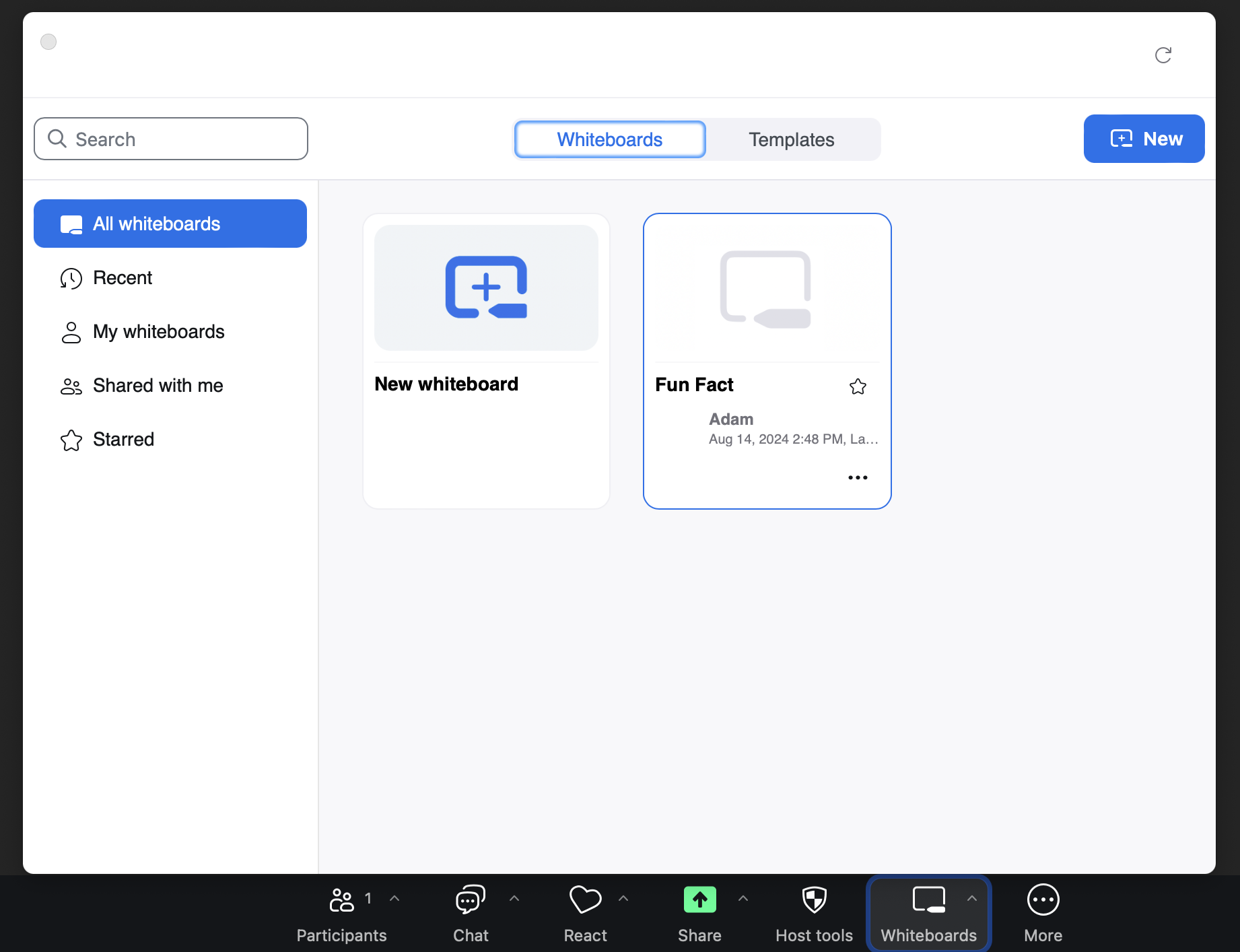Select Shared with me in sidebar

(158, 386)
